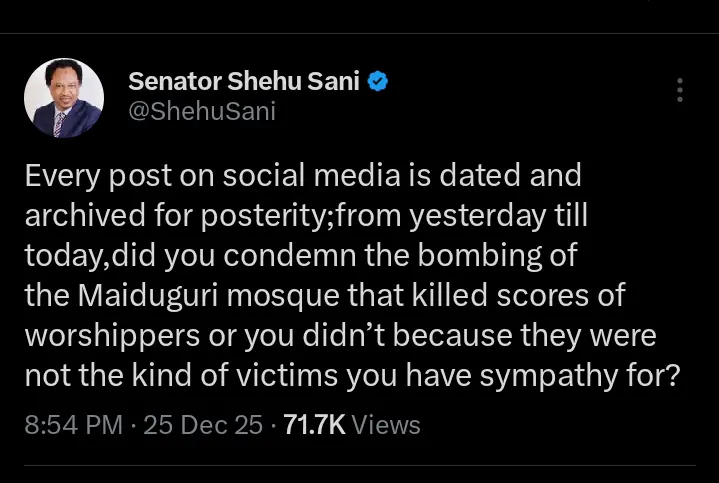The image size is (719, 483).
Task: Click the first line starting "Every post"
Action: click(x=302, y=177)
